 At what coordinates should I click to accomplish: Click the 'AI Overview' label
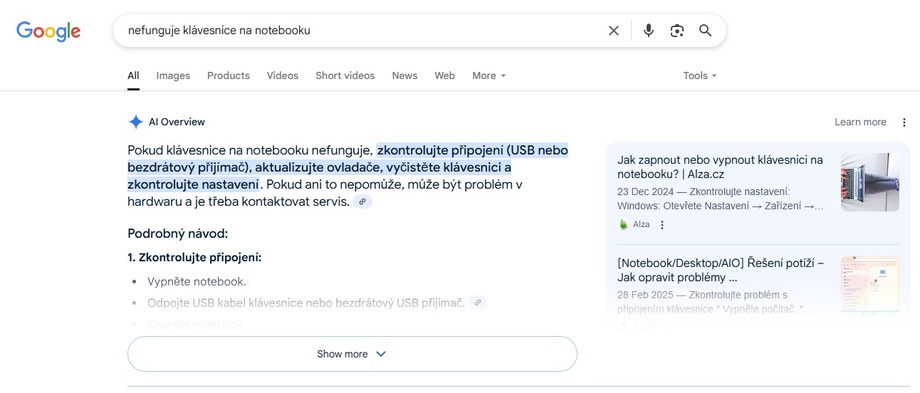point(177,122)
